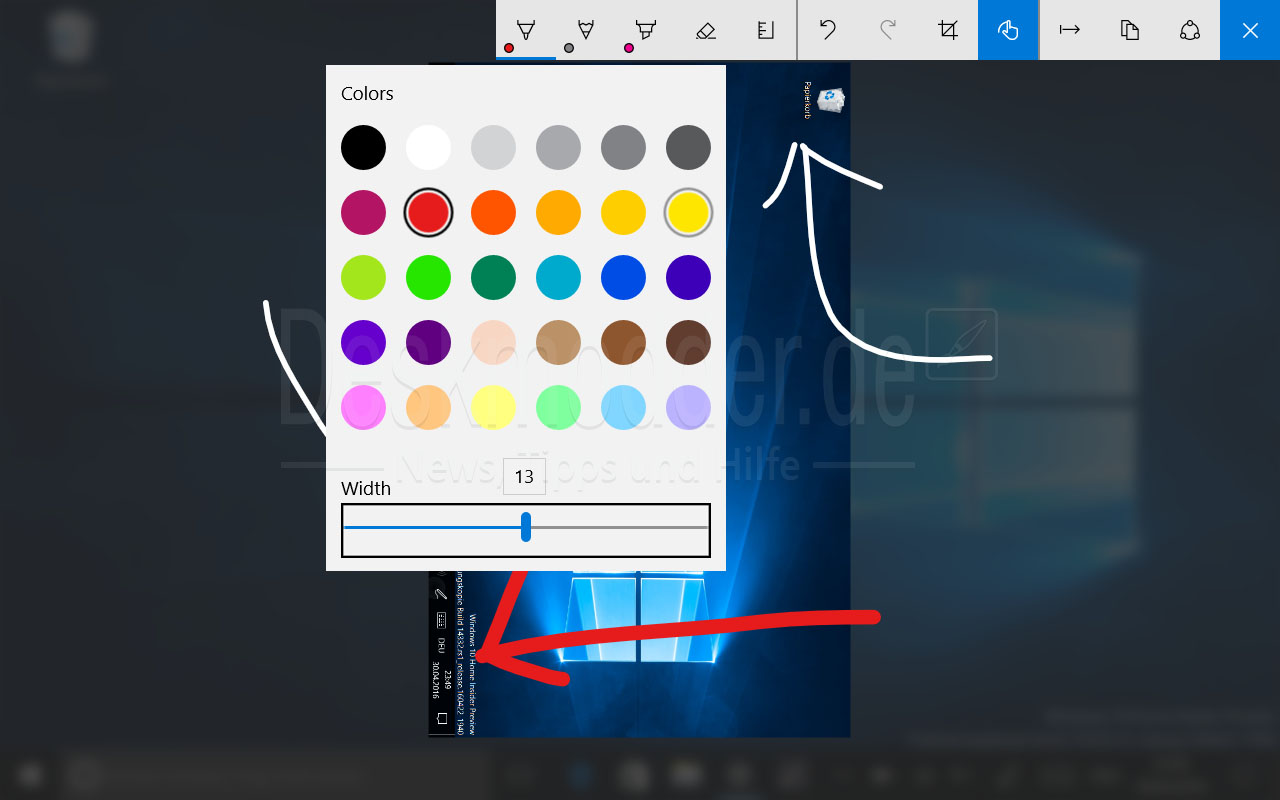Select the bright yellow color swatch
This screenshot has width=1280, height=800.
click(688, 213)
